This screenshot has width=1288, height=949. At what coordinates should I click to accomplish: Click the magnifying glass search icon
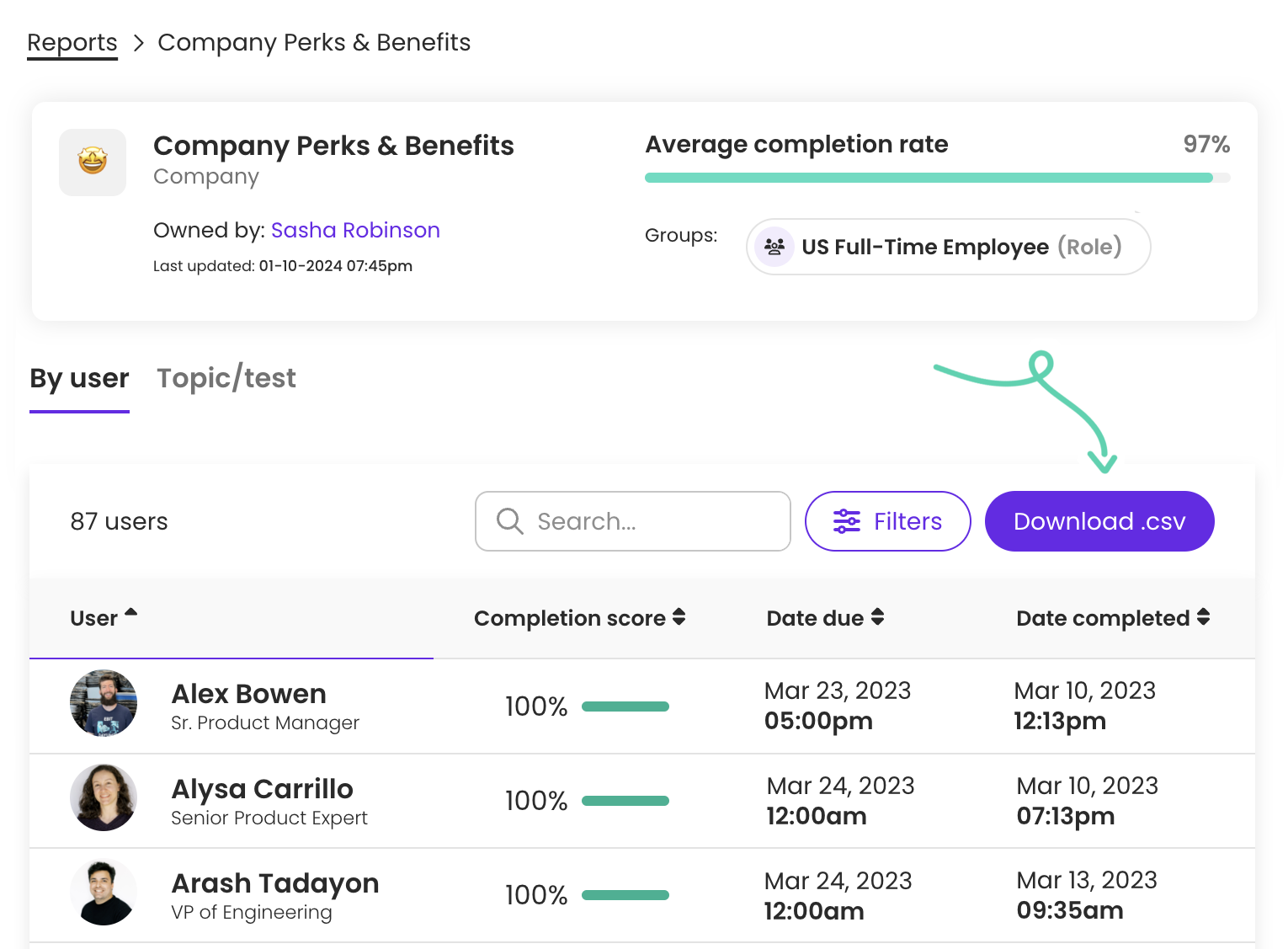[x=509, y=521]
